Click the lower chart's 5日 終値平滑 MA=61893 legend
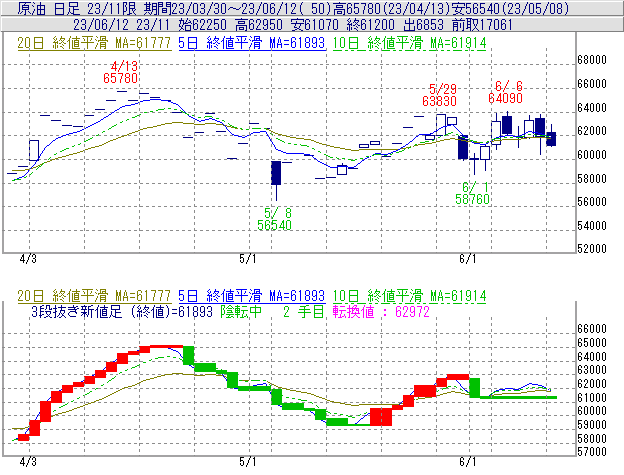624x475 pixels. [x=252, y=296]
